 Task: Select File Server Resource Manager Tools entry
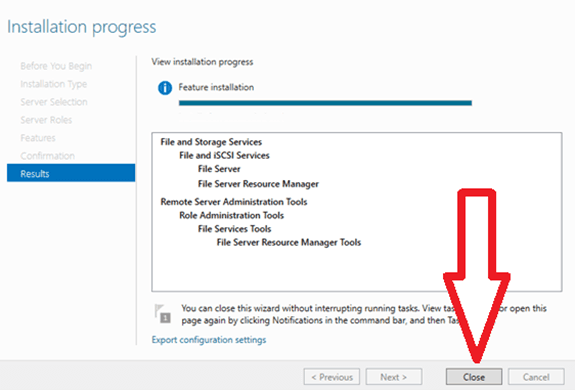point(289,242)
